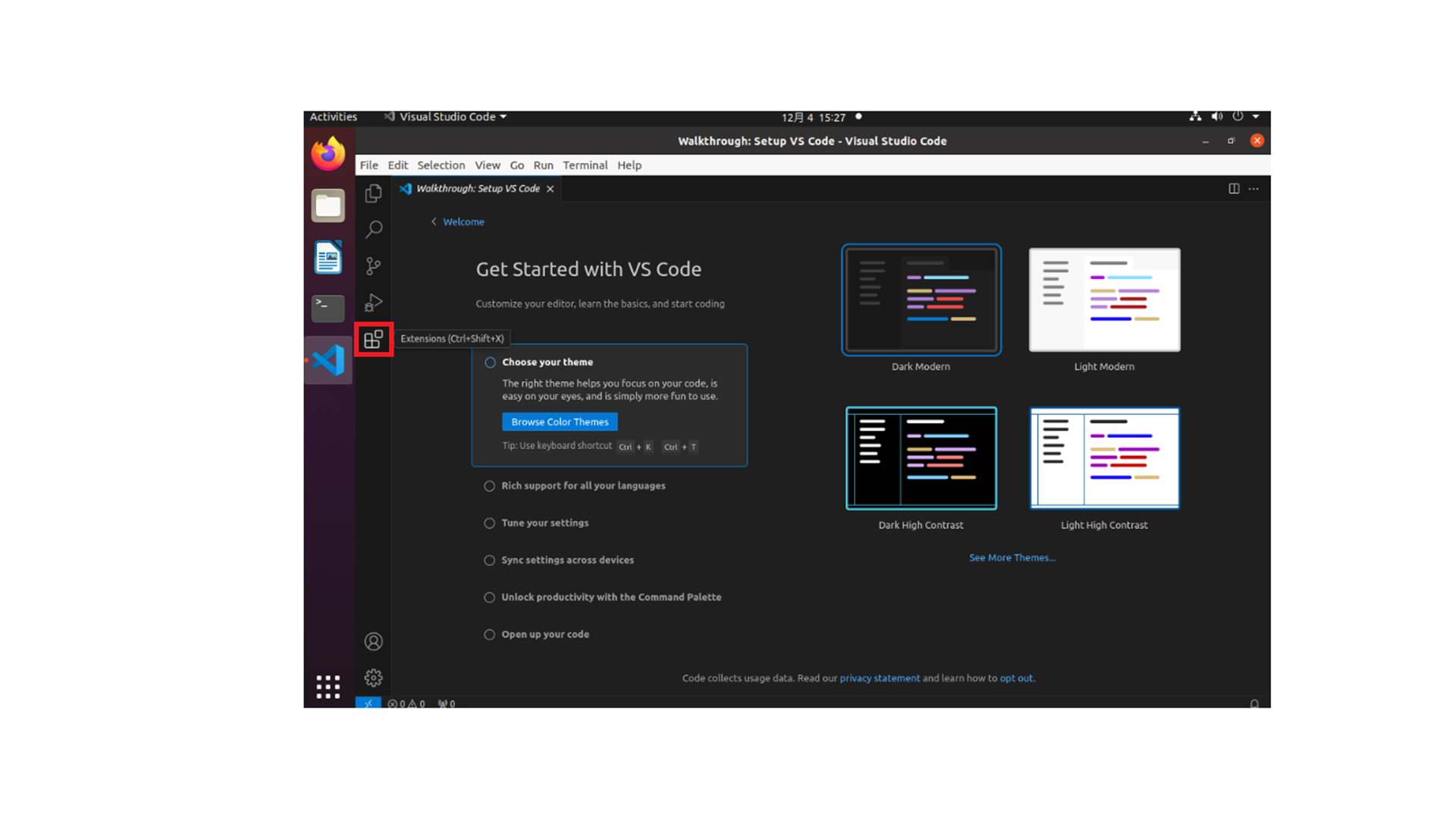Open the Explorer view in activity bar

point(373,193)
